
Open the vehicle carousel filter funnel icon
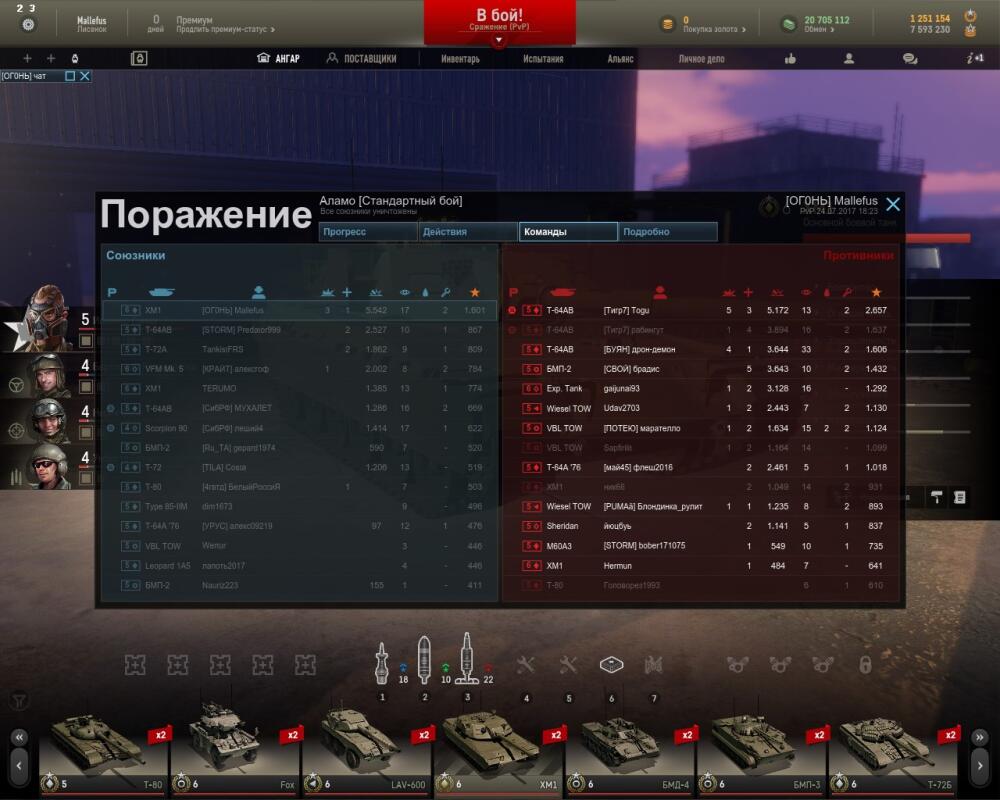pyautogui.click(x=19, y=701)
